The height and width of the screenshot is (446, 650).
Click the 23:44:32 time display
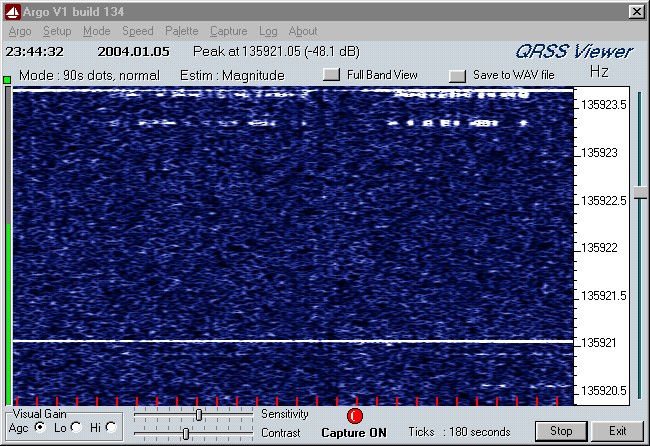point(35,52)
